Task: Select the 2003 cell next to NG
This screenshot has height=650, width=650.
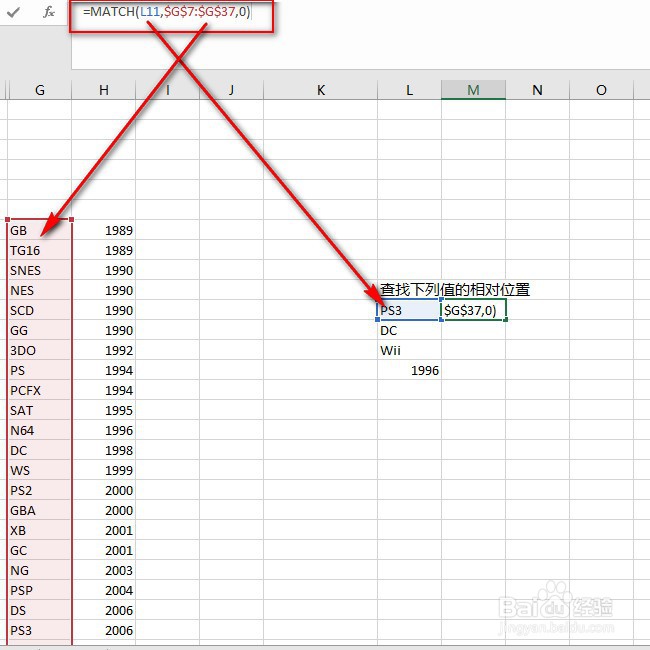Action: [x=104, y=570]
